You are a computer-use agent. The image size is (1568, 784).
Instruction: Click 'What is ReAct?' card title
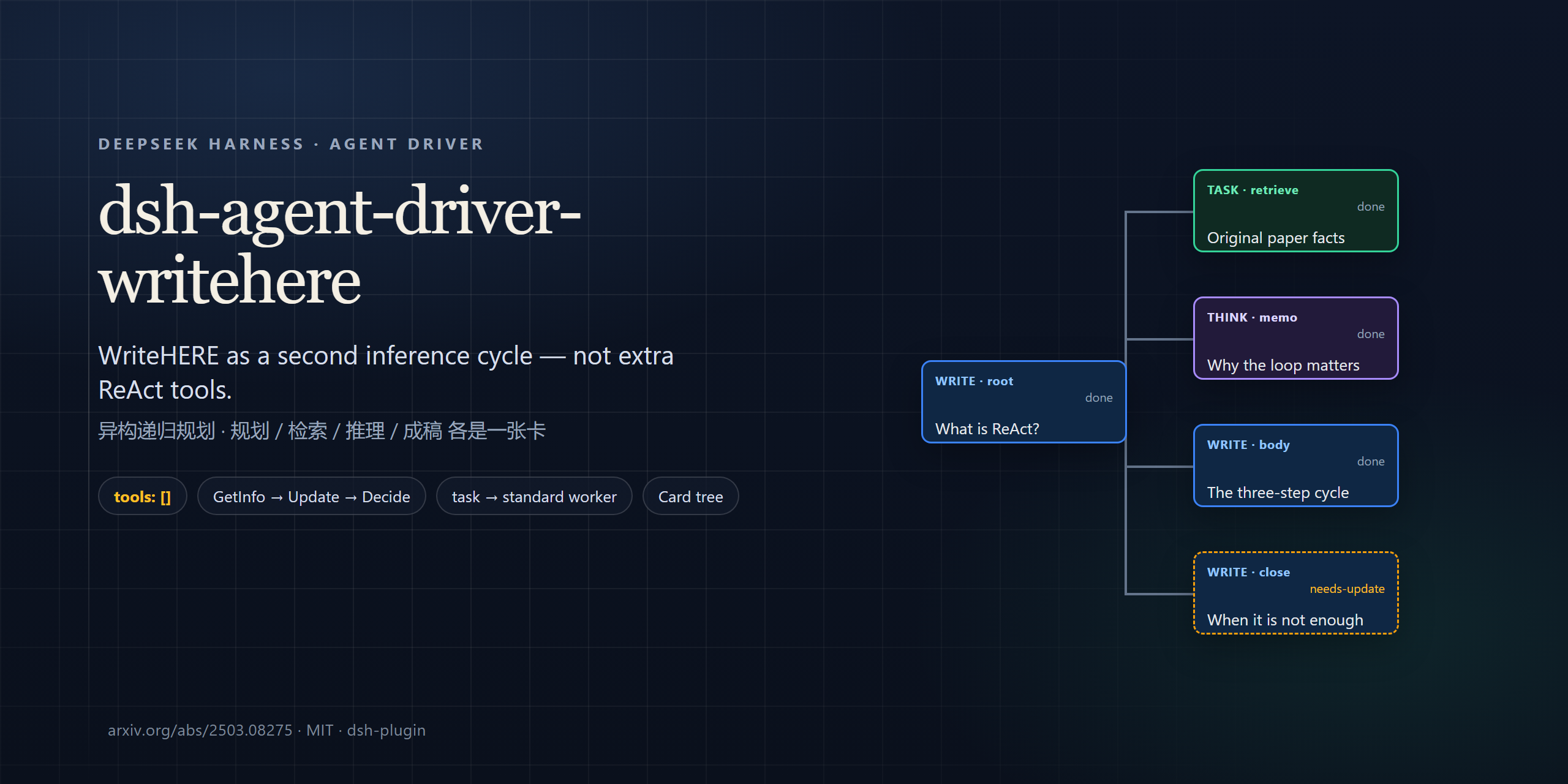(x=987, y=429)
